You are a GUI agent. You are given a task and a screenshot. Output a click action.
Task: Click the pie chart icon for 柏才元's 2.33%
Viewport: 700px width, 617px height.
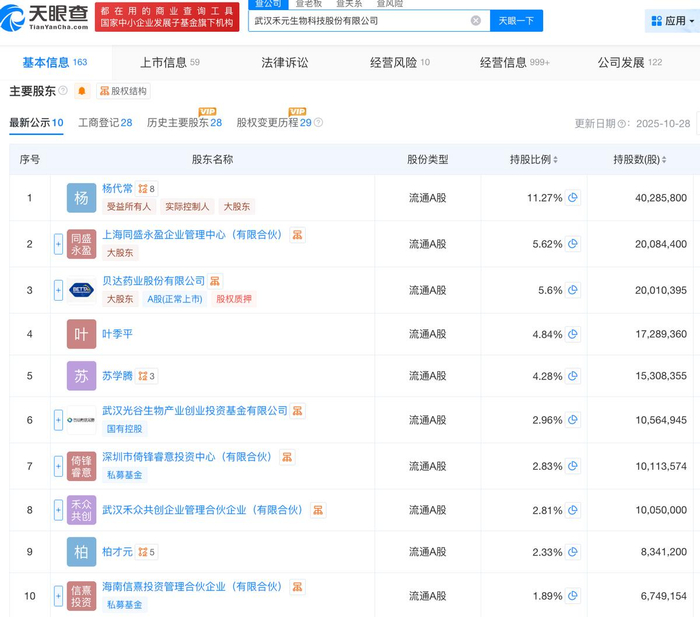click(573, 551)
